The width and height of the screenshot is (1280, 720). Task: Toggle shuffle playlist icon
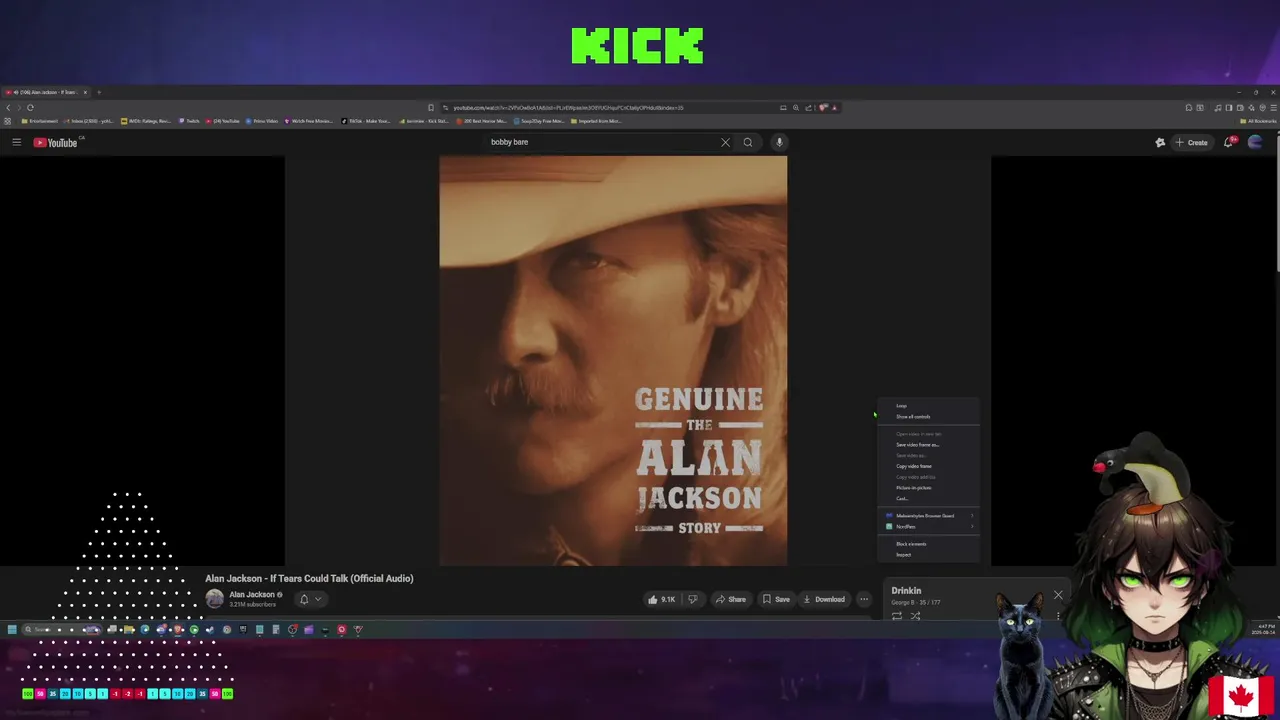(x=915, y=616)
